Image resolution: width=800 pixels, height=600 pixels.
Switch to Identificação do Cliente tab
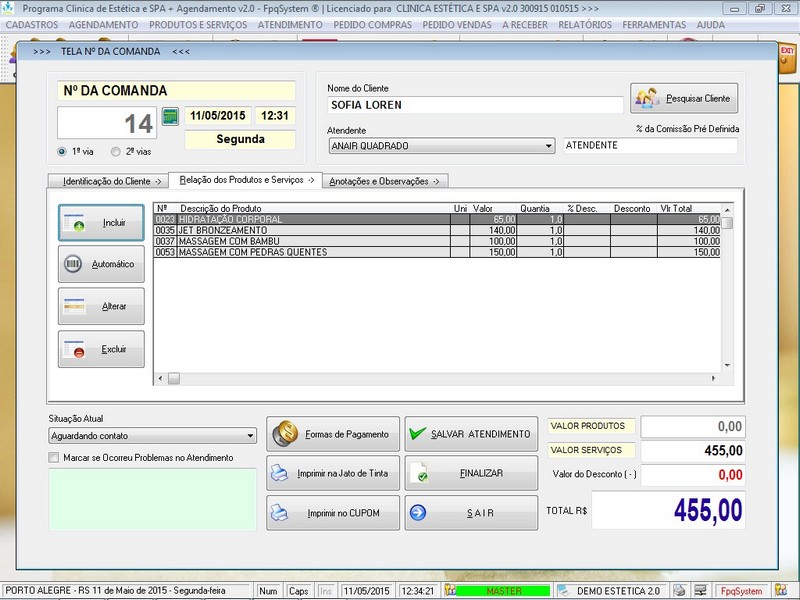coord(107,181)
